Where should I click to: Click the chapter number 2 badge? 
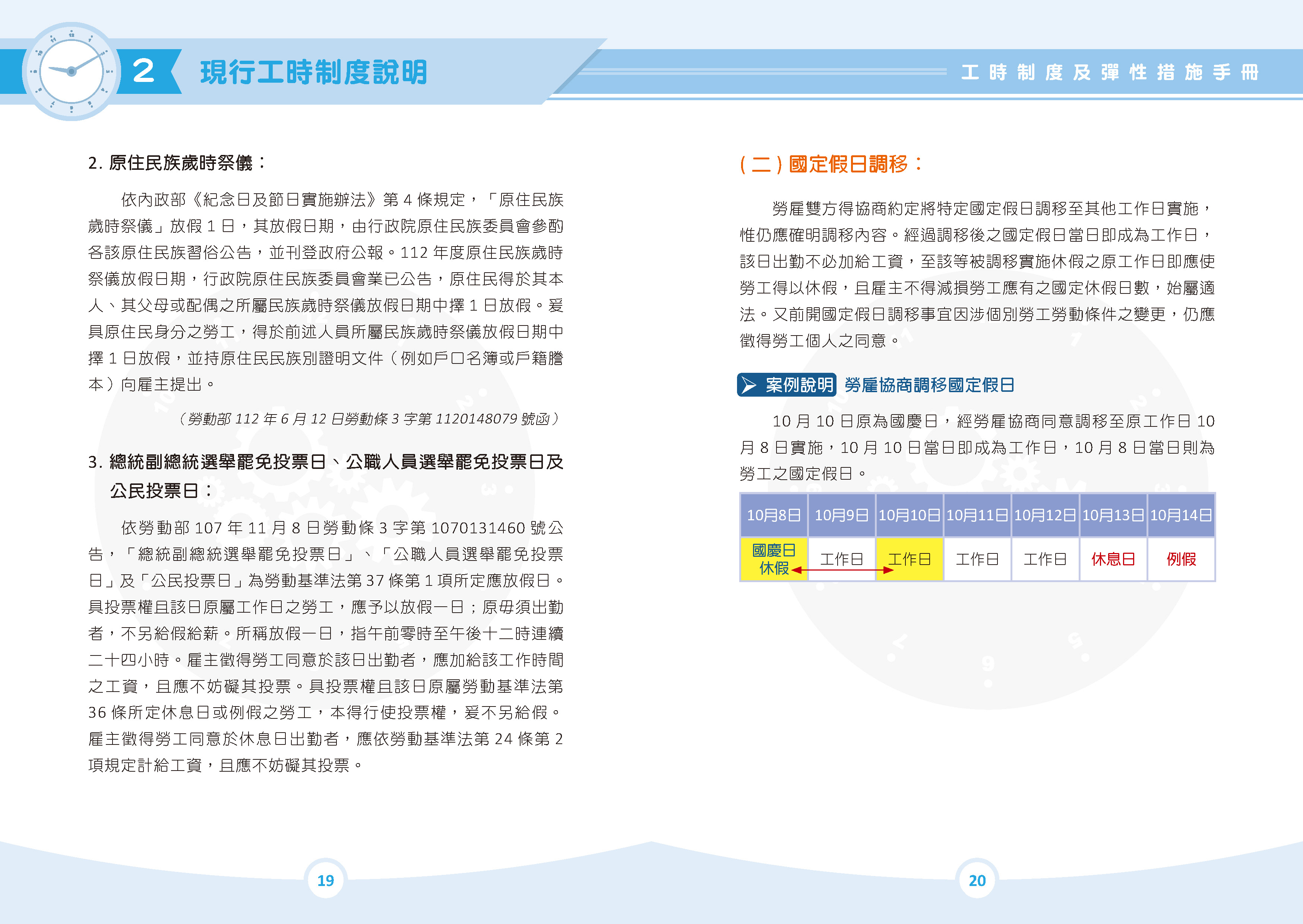143,71
